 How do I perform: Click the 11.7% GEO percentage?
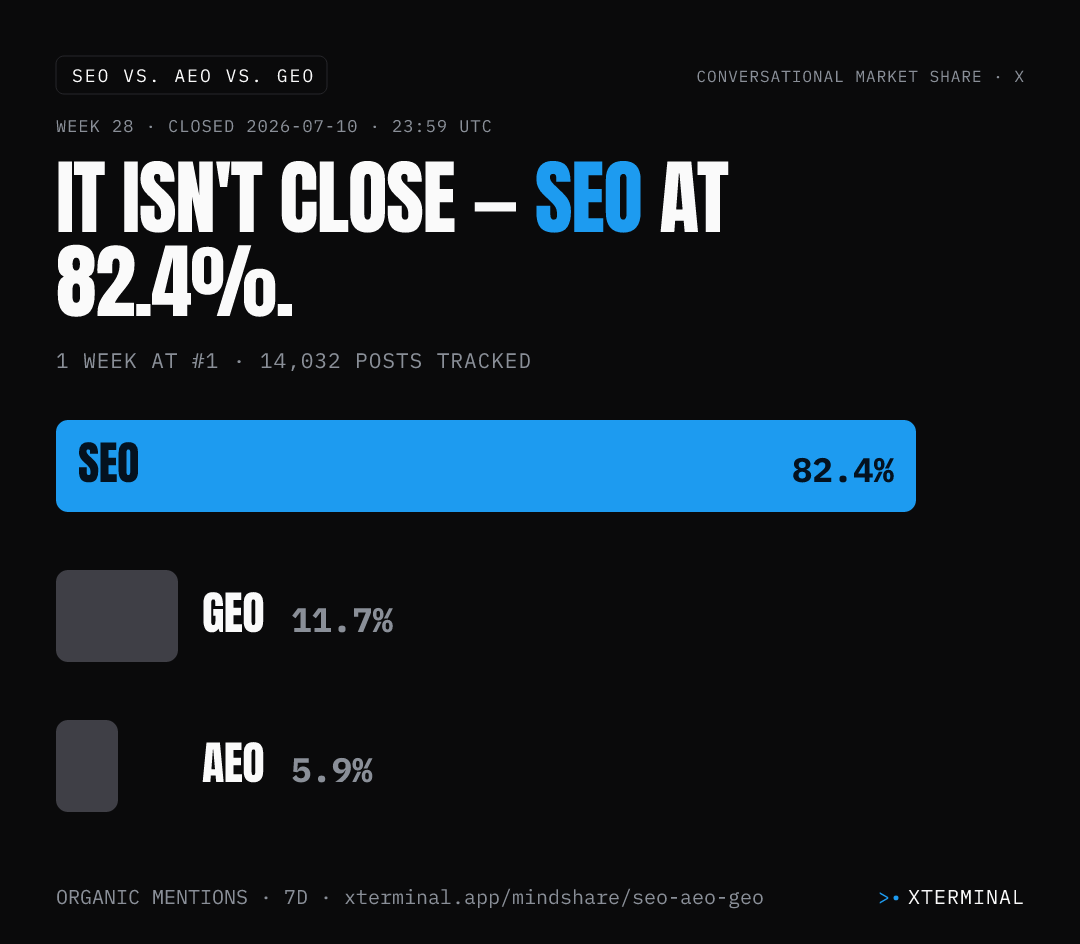click(342, 620)
